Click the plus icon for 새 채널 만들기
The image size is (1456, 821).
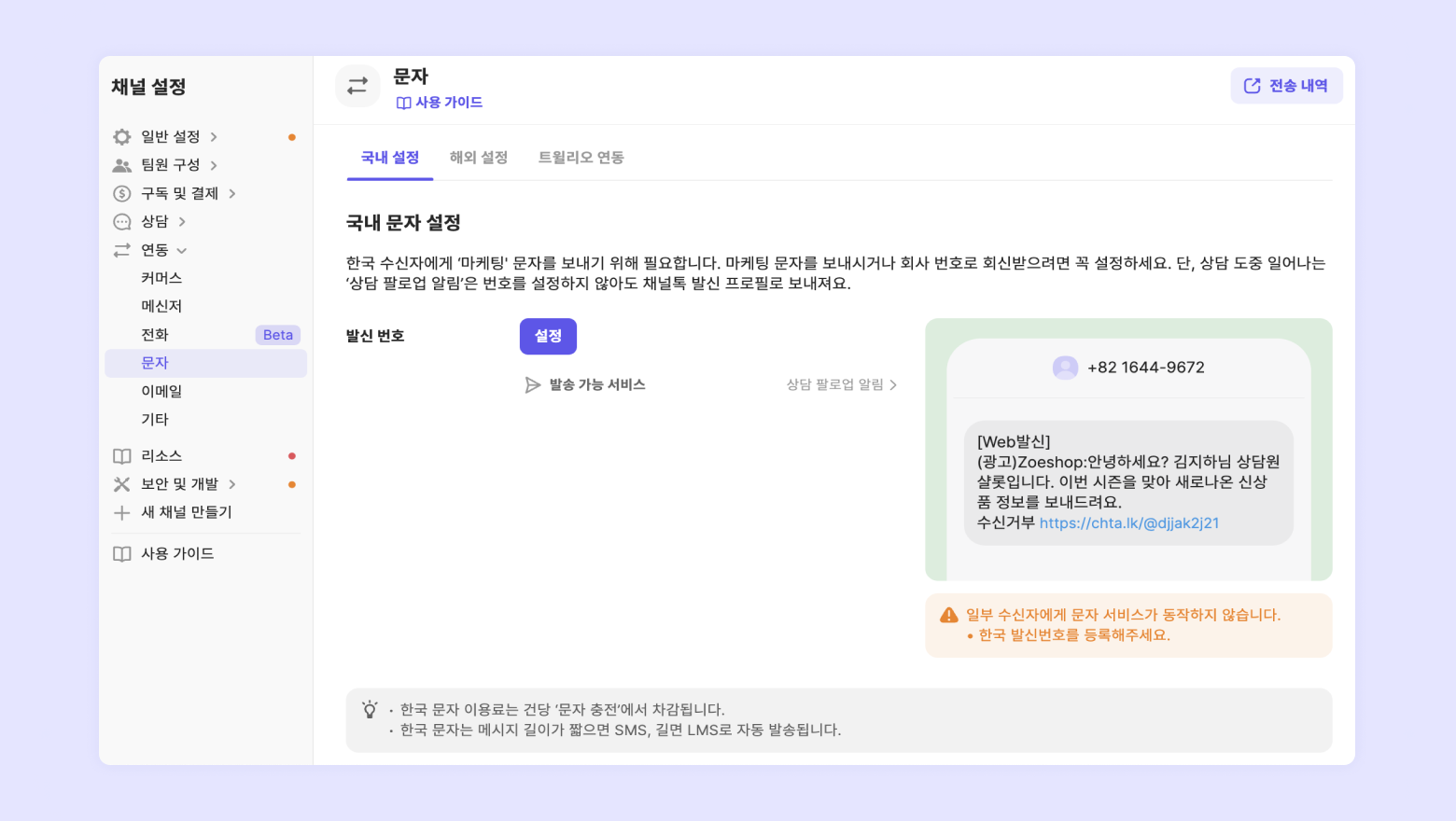point(122,512)
